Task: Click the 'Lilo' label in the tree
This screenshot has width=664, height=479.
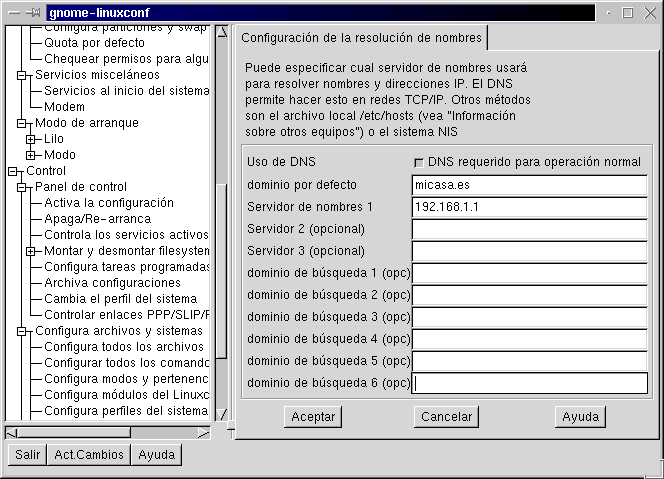Action: [x=54, y=139]
